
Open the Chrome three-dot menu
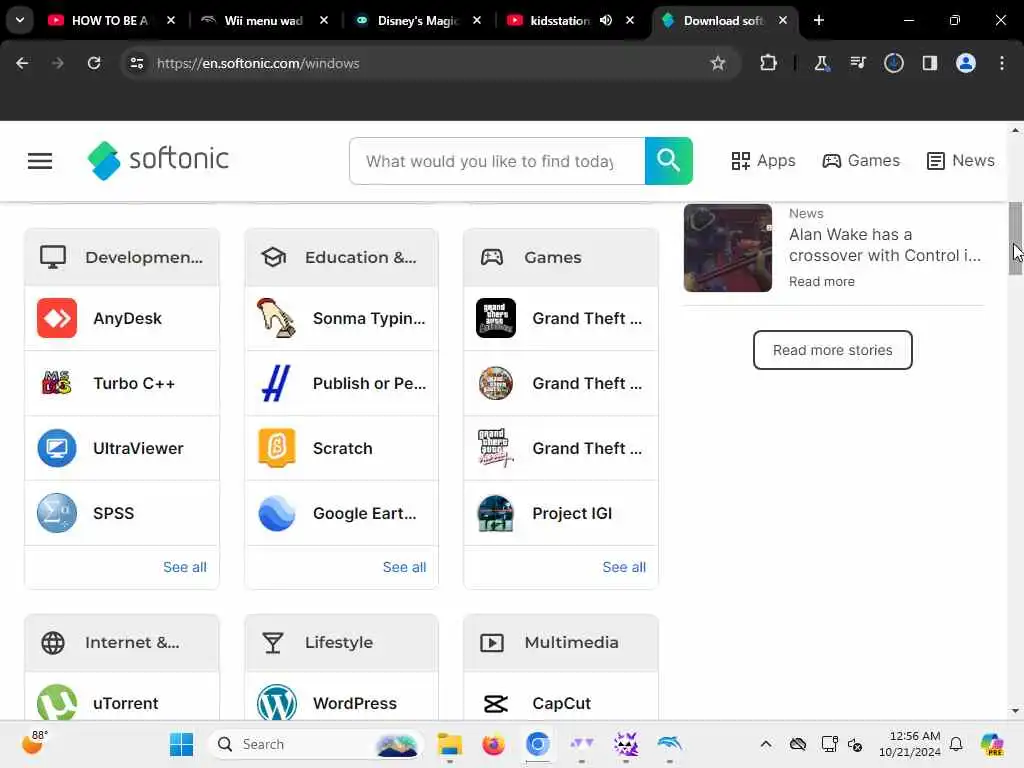(x=1002, y=63)
